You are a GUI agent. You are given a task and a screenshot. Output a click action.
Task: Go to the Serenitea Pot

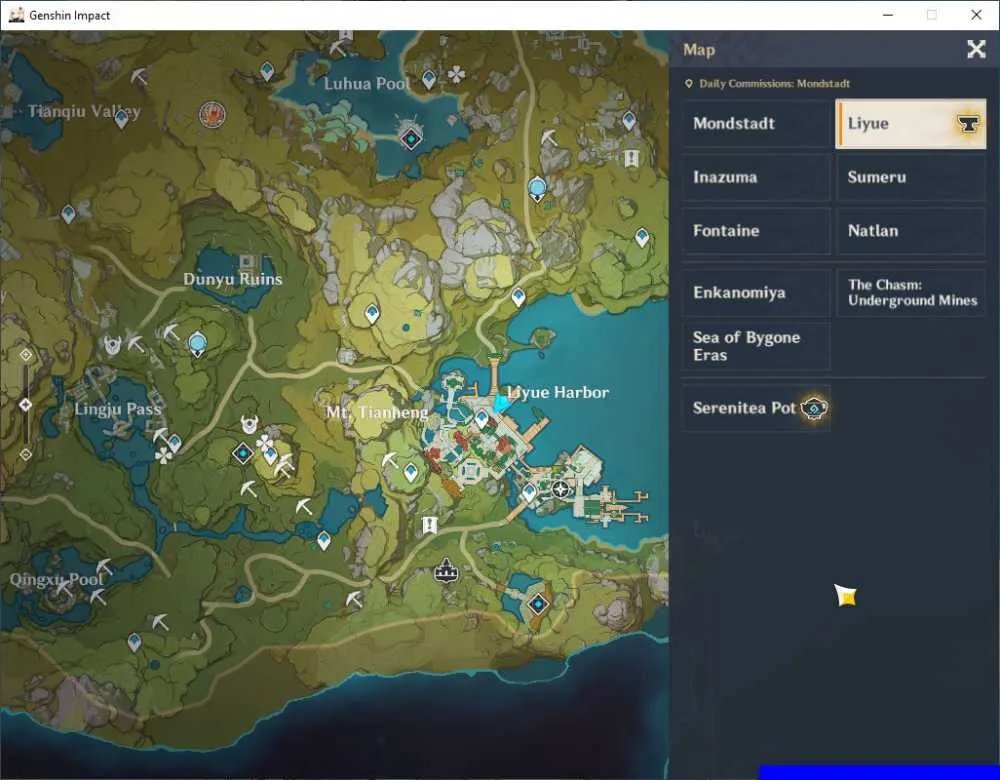(x=756, y=408)
